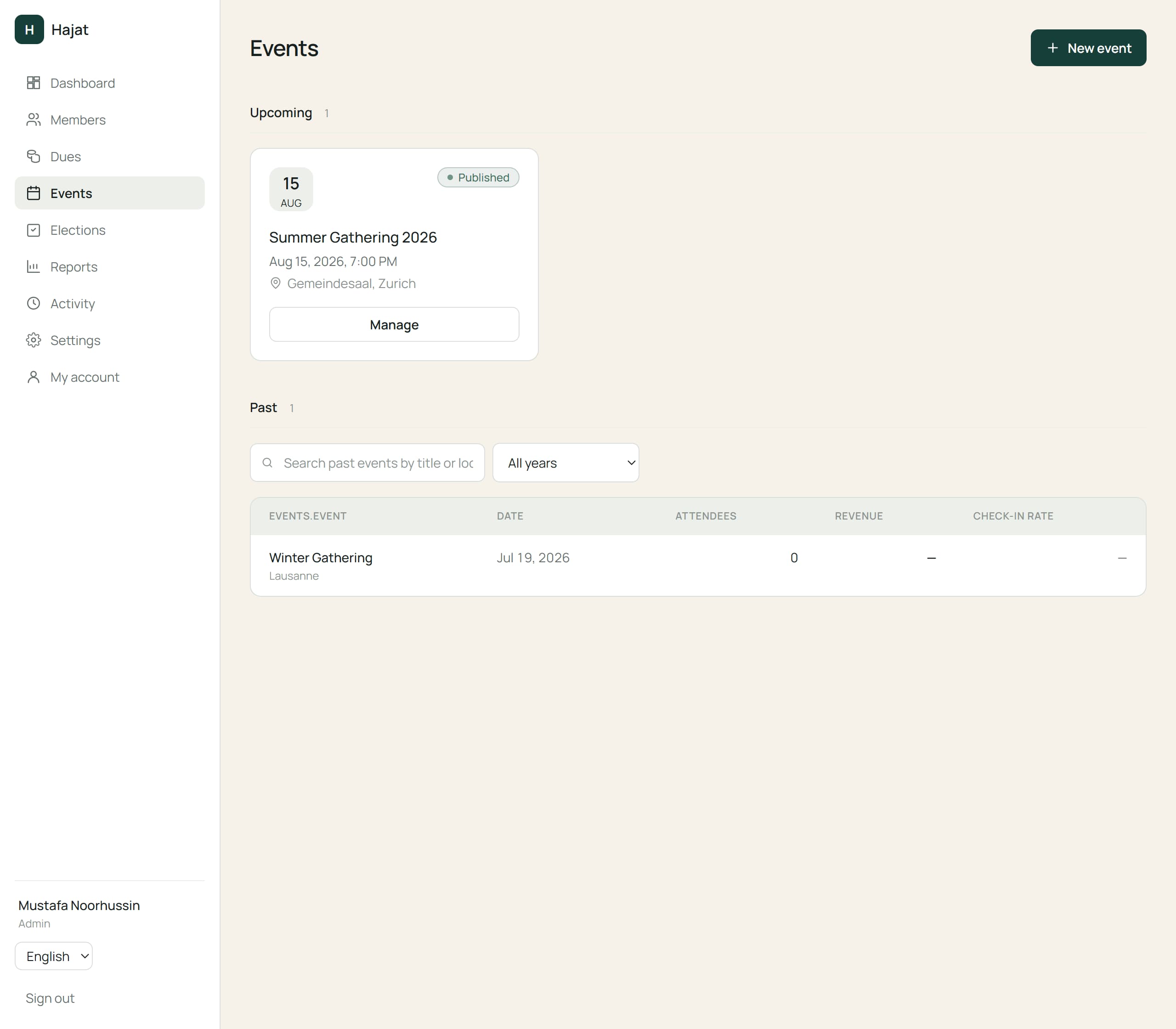Click the Hajat organization name

tap(69, 29)
